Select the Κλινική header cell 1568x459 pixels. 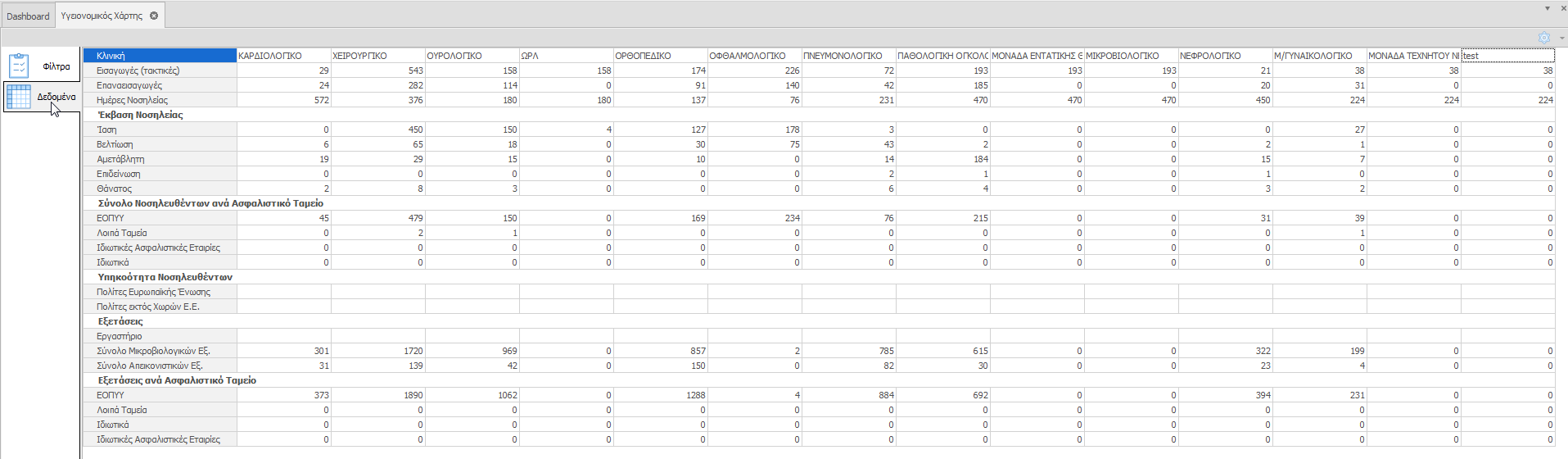point(160,56)
